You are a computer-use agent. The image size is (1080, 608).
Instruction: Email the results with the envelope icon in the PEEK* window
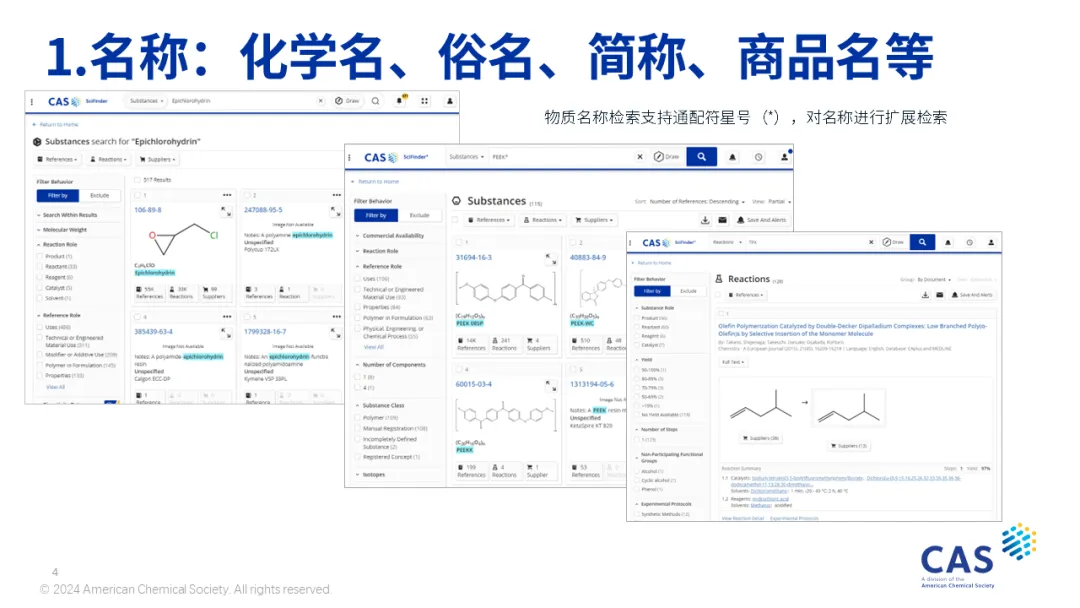(722, 220)
